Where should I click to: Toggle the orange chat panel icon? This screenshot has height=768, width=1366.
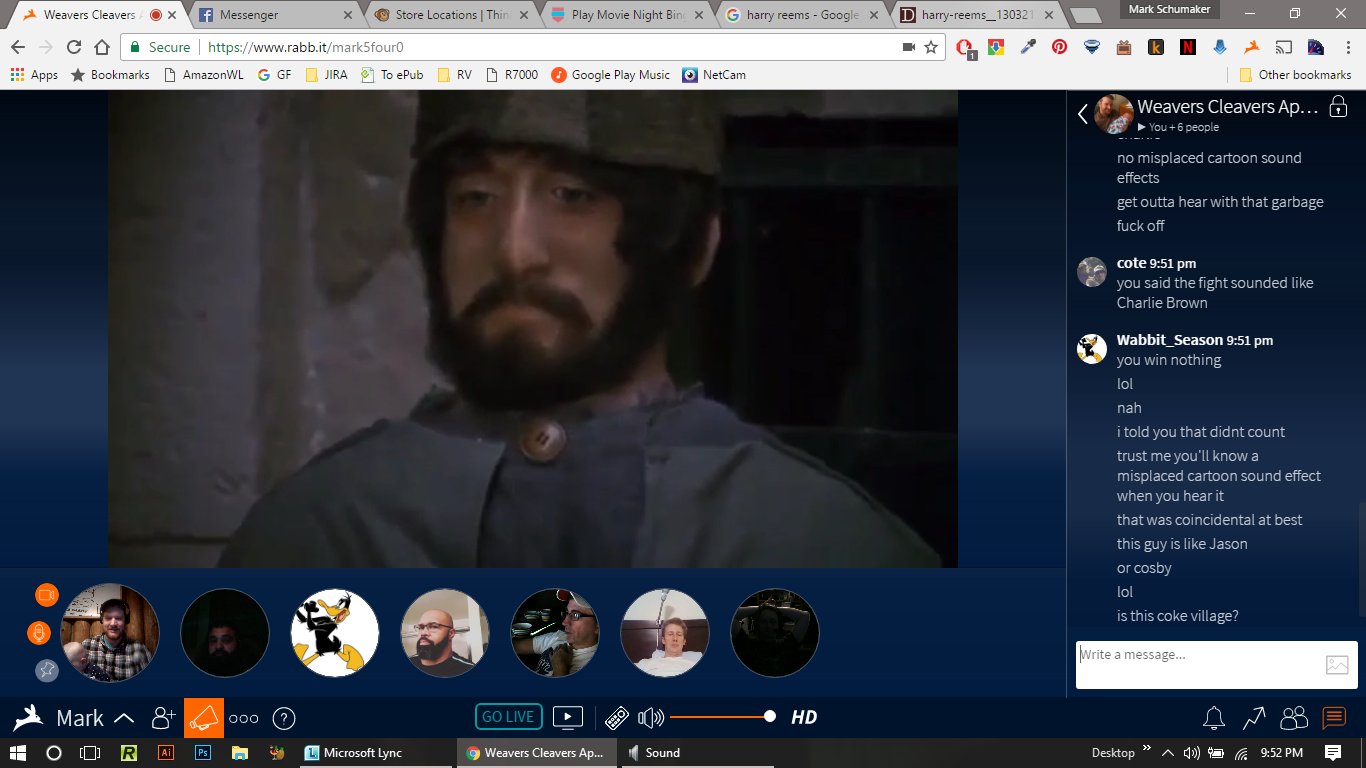[1334, 717]
